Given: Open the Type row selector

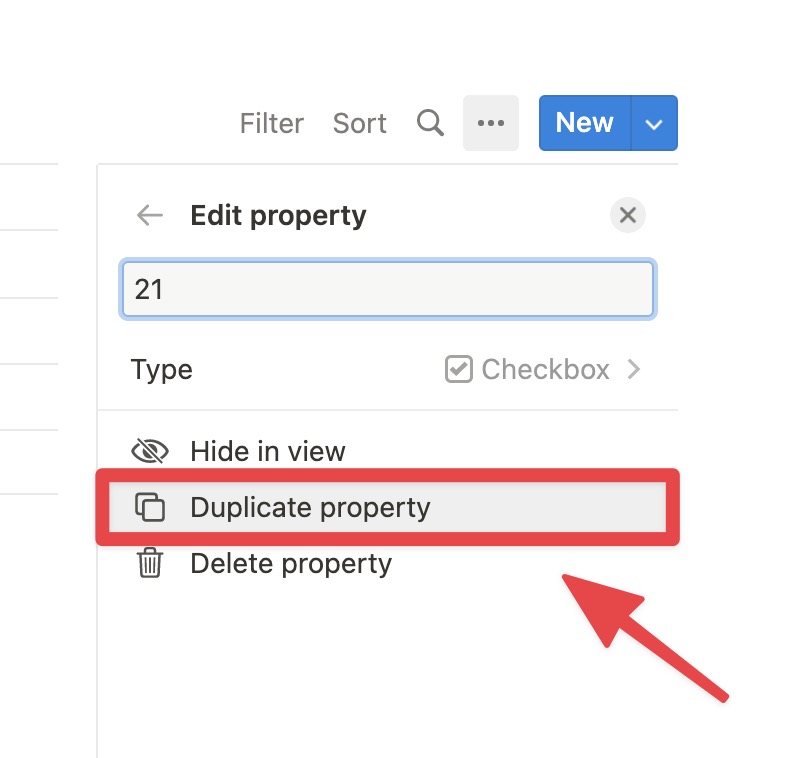Looking at the screenshot, I should pyautogui.click(x=388, y=369).
